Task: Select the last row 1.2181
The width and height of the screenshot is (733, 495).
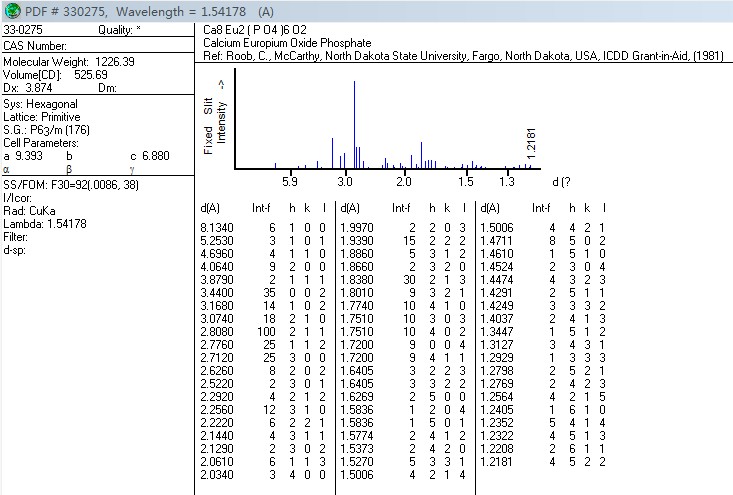Action: (543, 462)
